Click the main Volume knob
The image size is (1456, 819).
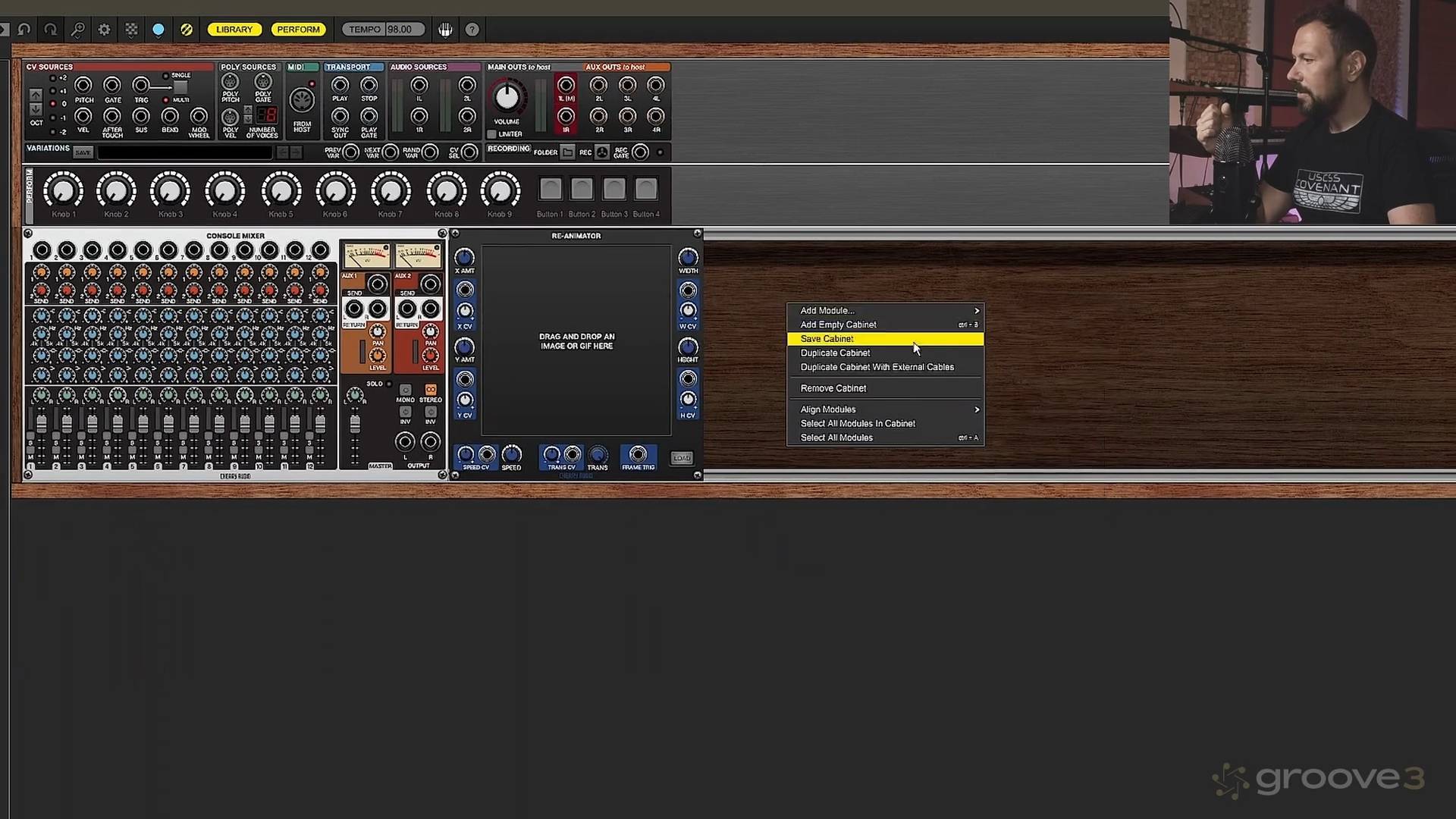tap(507, 98)
